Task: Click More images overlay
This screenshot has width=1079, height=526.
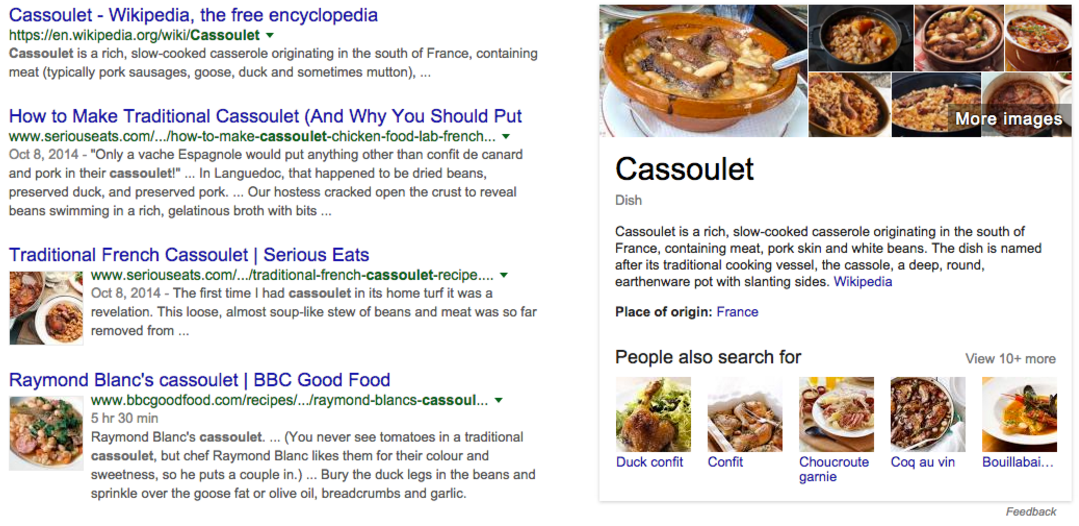Action: point(1009,119)
